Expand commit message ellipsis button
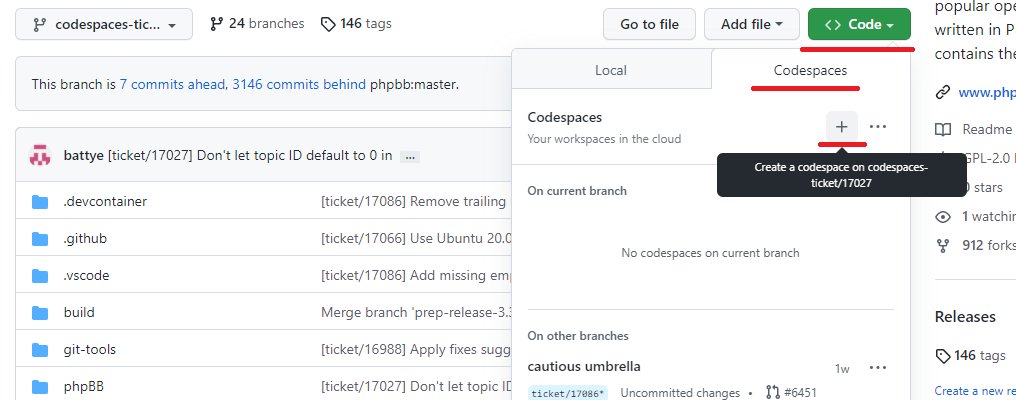Screen dimensions: 1016x400 tap(410, 156)
